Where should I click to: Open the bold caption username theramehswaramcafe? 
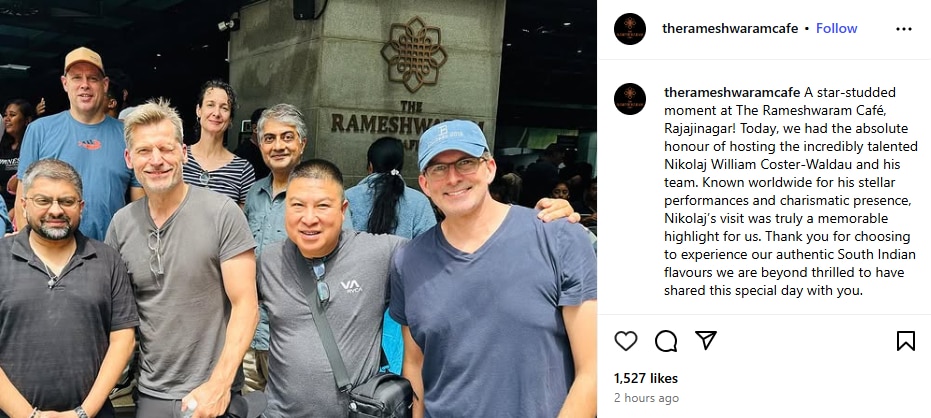point(732,93)
